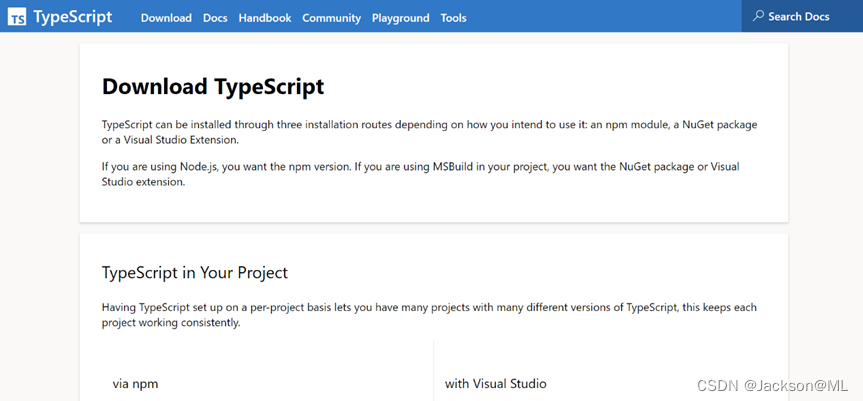Click the Download TypeScript heading
The height and width of the screenshot is (401, 863).
pyautogui.click(x=213, y=87)
